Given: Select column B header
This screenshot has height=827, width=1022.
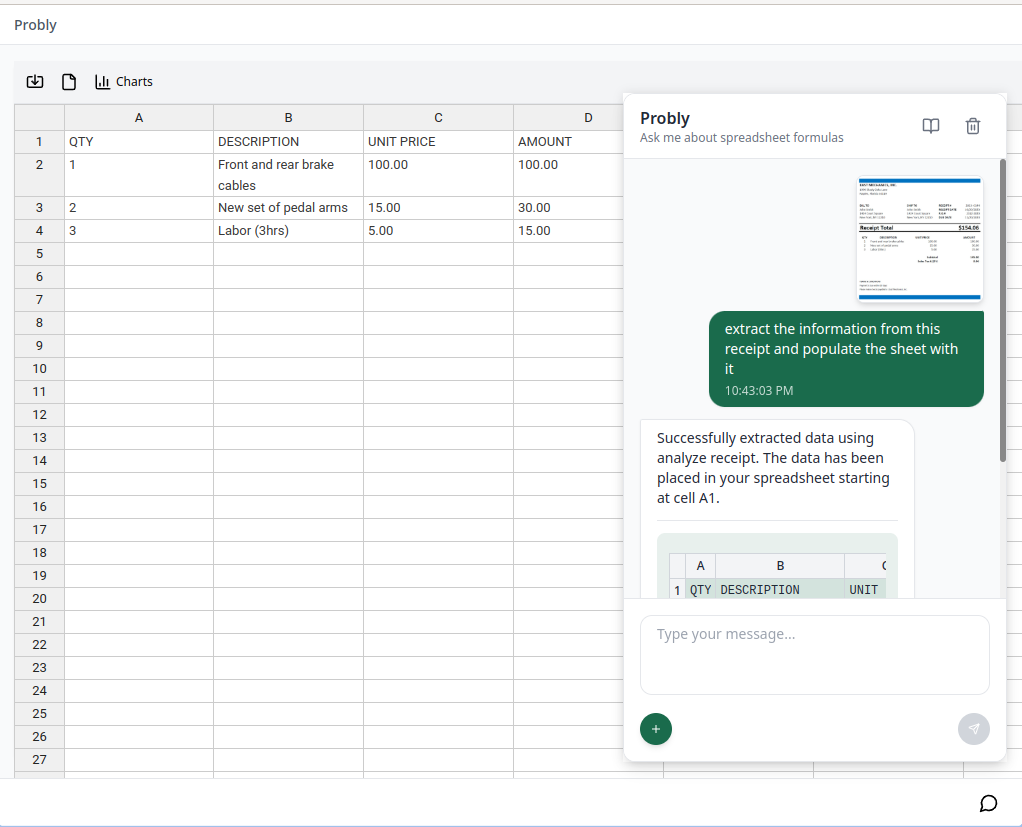Looking at the screenshot, I should [288, 118].
